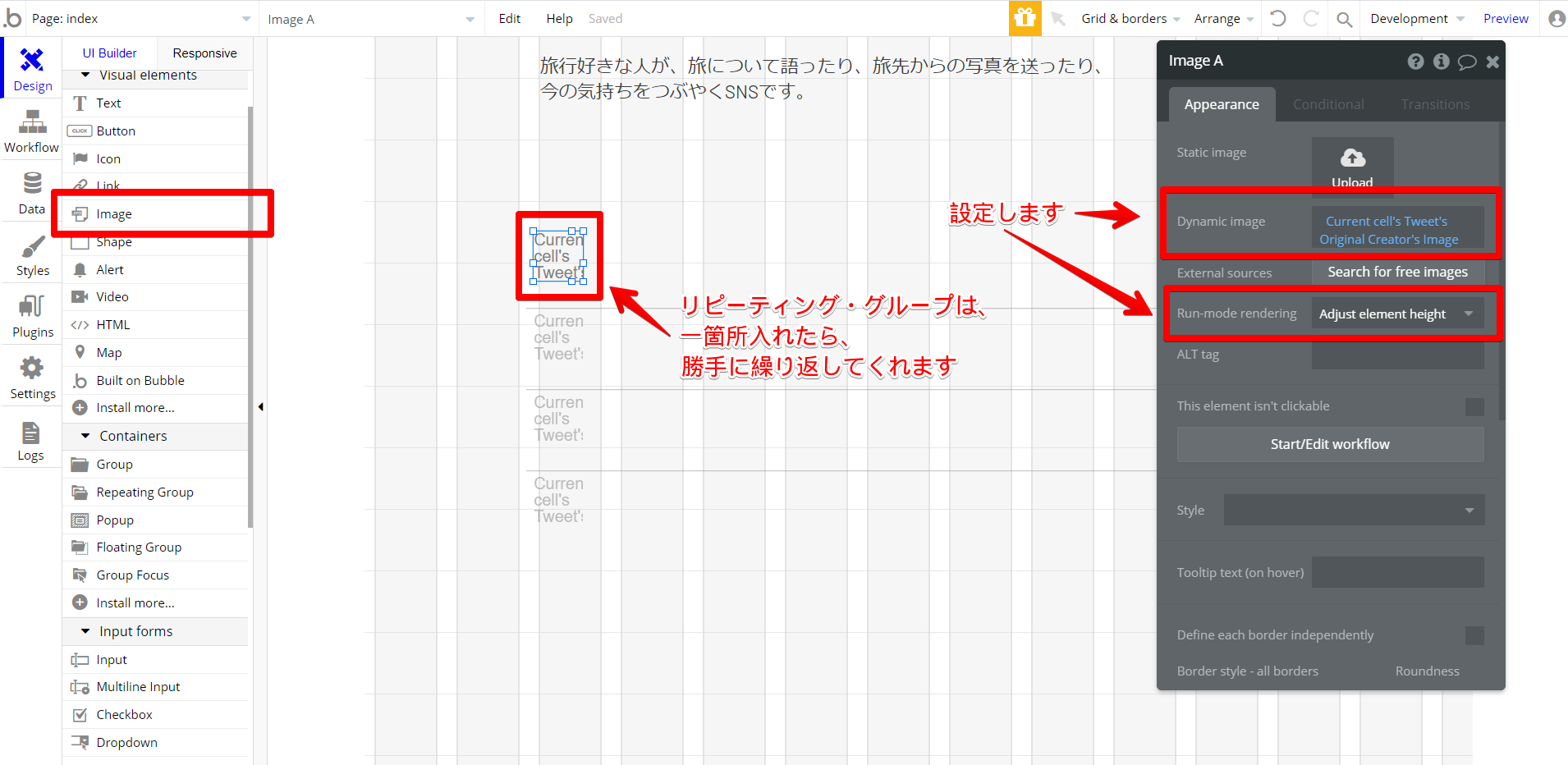Open the Style dropdown

pos(1354,510)
